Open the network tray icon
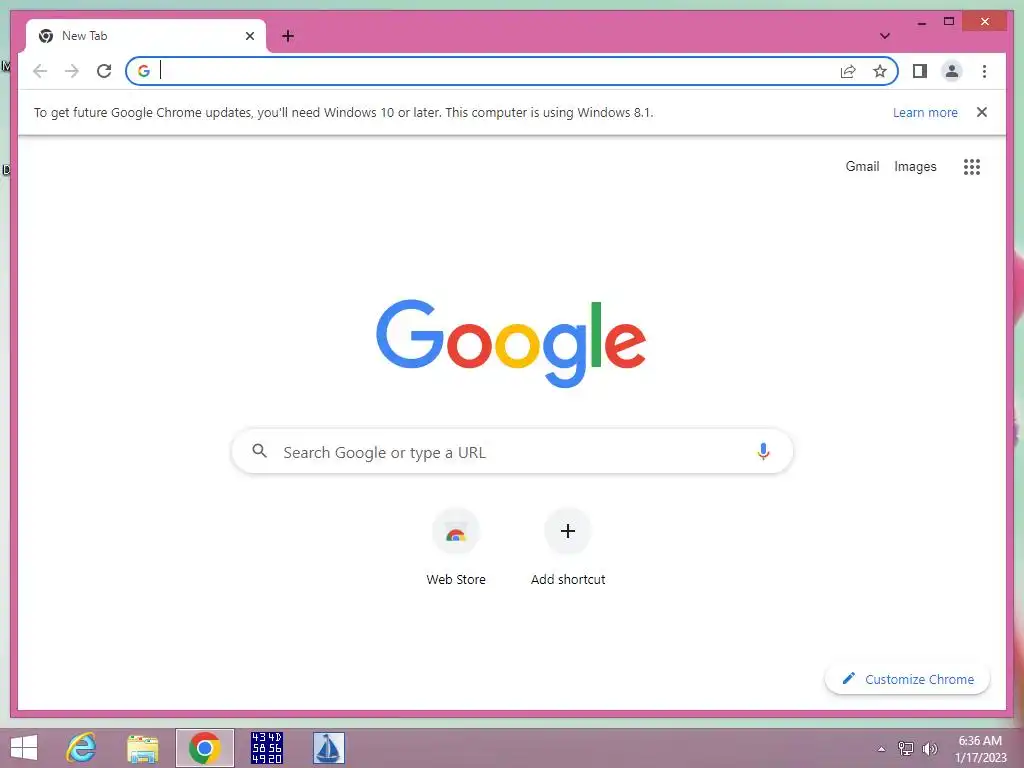The image size is (1024, 768). pyautogui.click(x=906, y=749)
